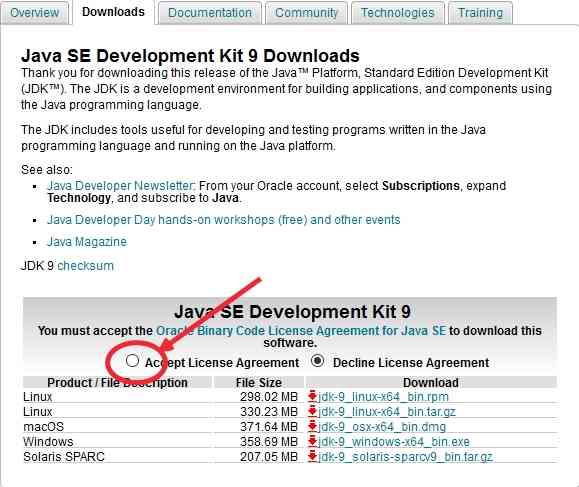Open Oracle Binary Code License Agreement link

(x=301, y=330)
